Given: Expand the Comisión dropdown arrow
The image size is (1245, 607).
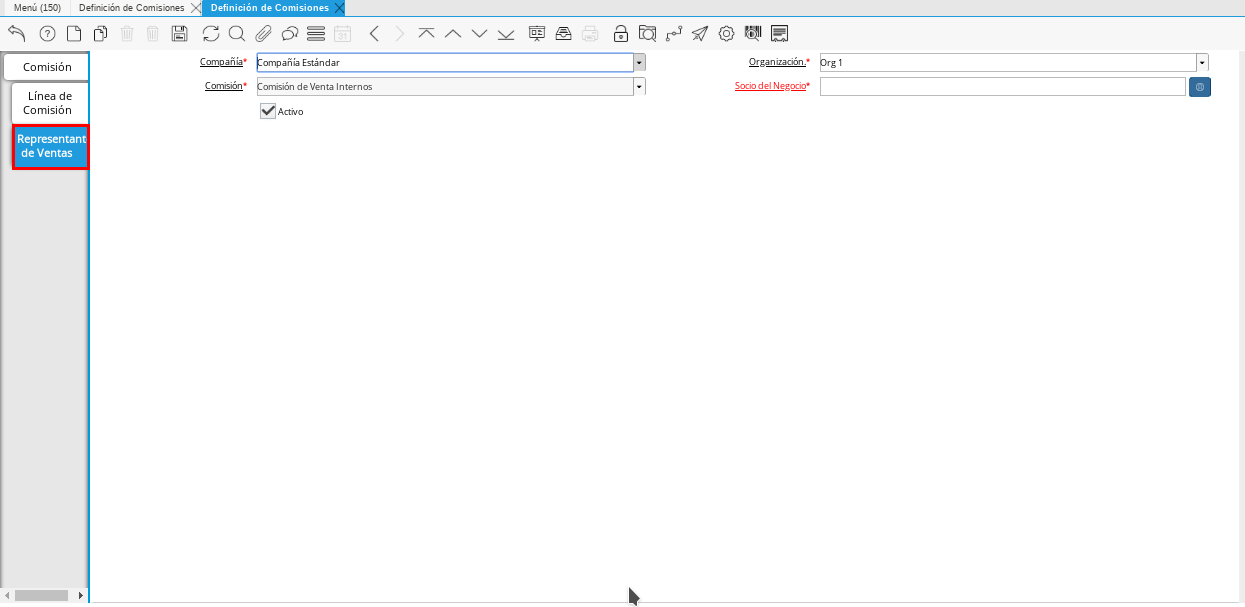Looking at the screenshot, I should 639,86.
